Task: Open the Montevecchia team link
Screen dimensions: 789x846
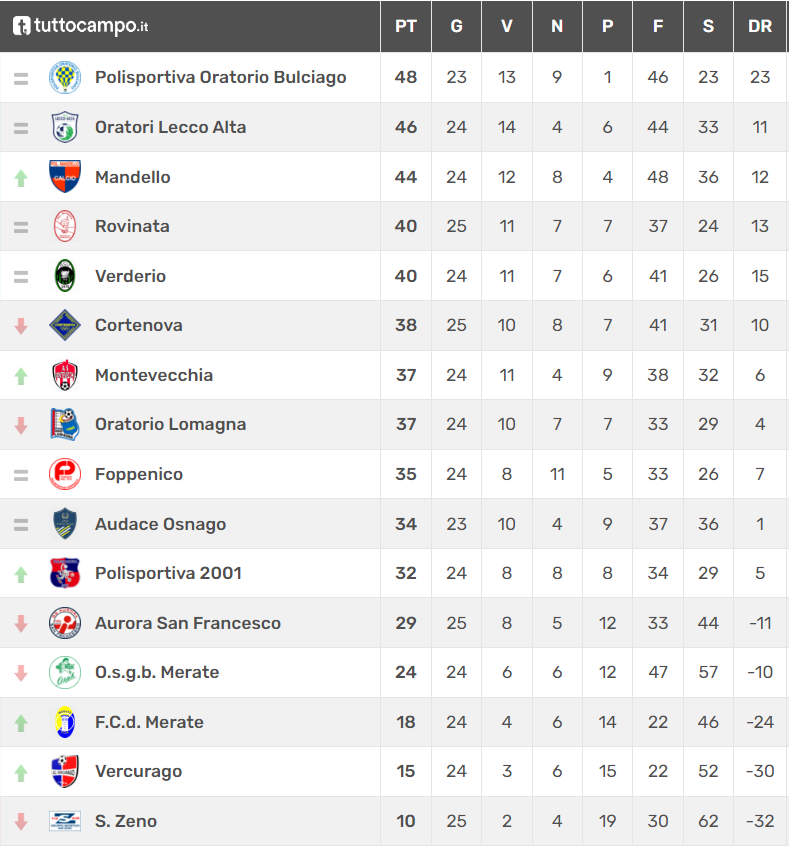Action: pyautogui.click(x=154, y=375)
